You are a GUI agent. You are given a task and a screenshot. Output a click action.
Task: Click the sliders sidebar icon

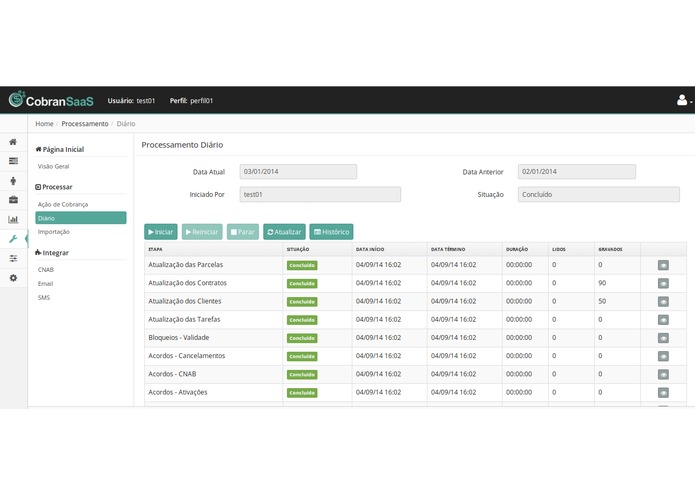pyautogui.click(x=13, y=258)
